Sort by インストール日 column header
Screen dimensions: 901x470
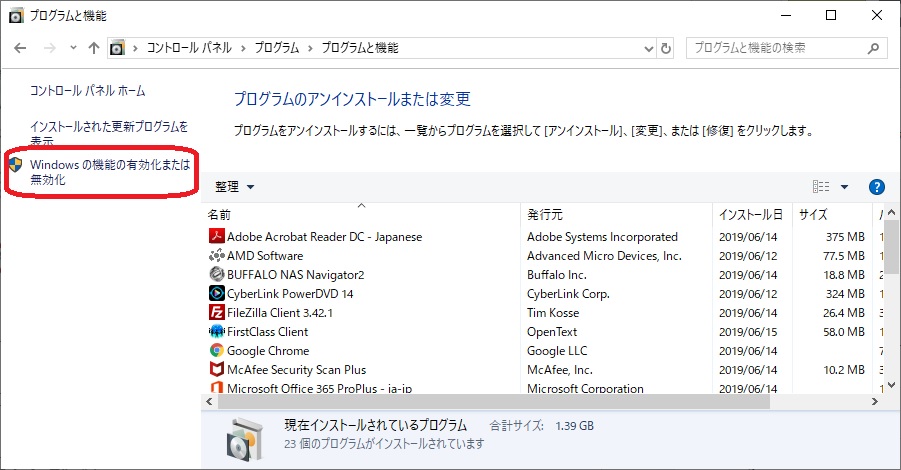tap(752, 214)
